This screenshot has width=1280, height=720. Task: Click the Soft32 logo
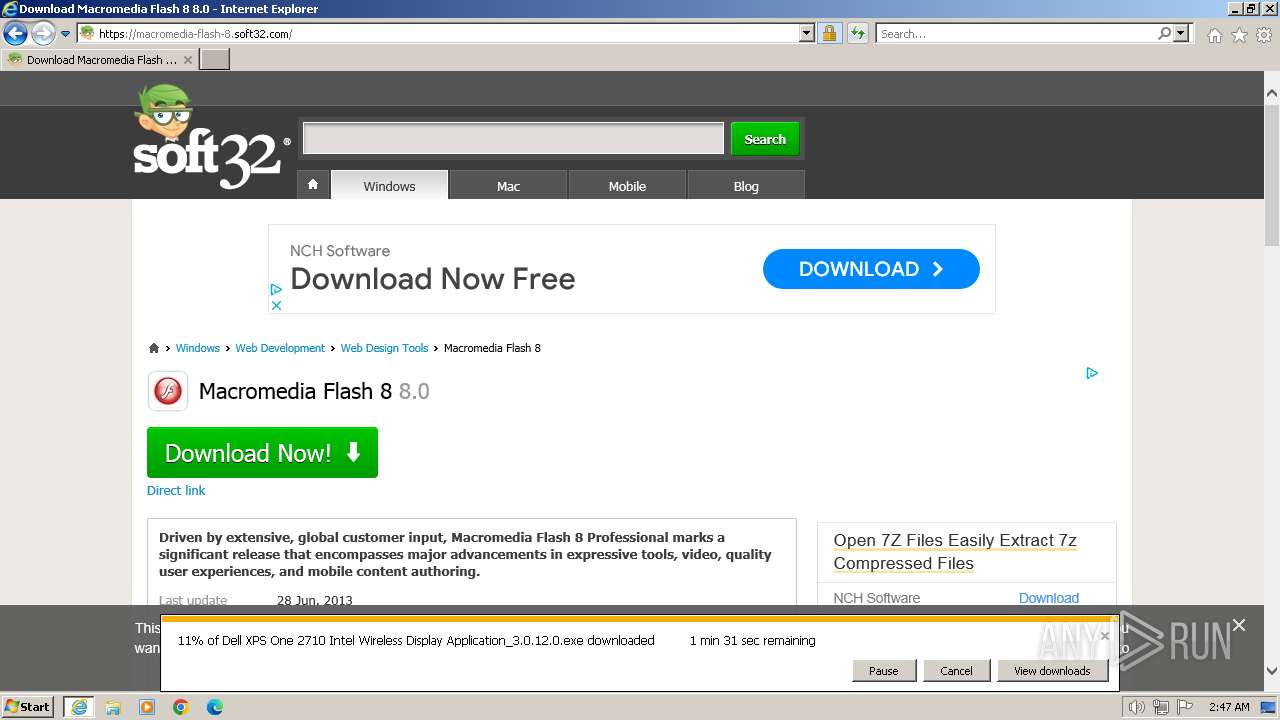[211, 138]
